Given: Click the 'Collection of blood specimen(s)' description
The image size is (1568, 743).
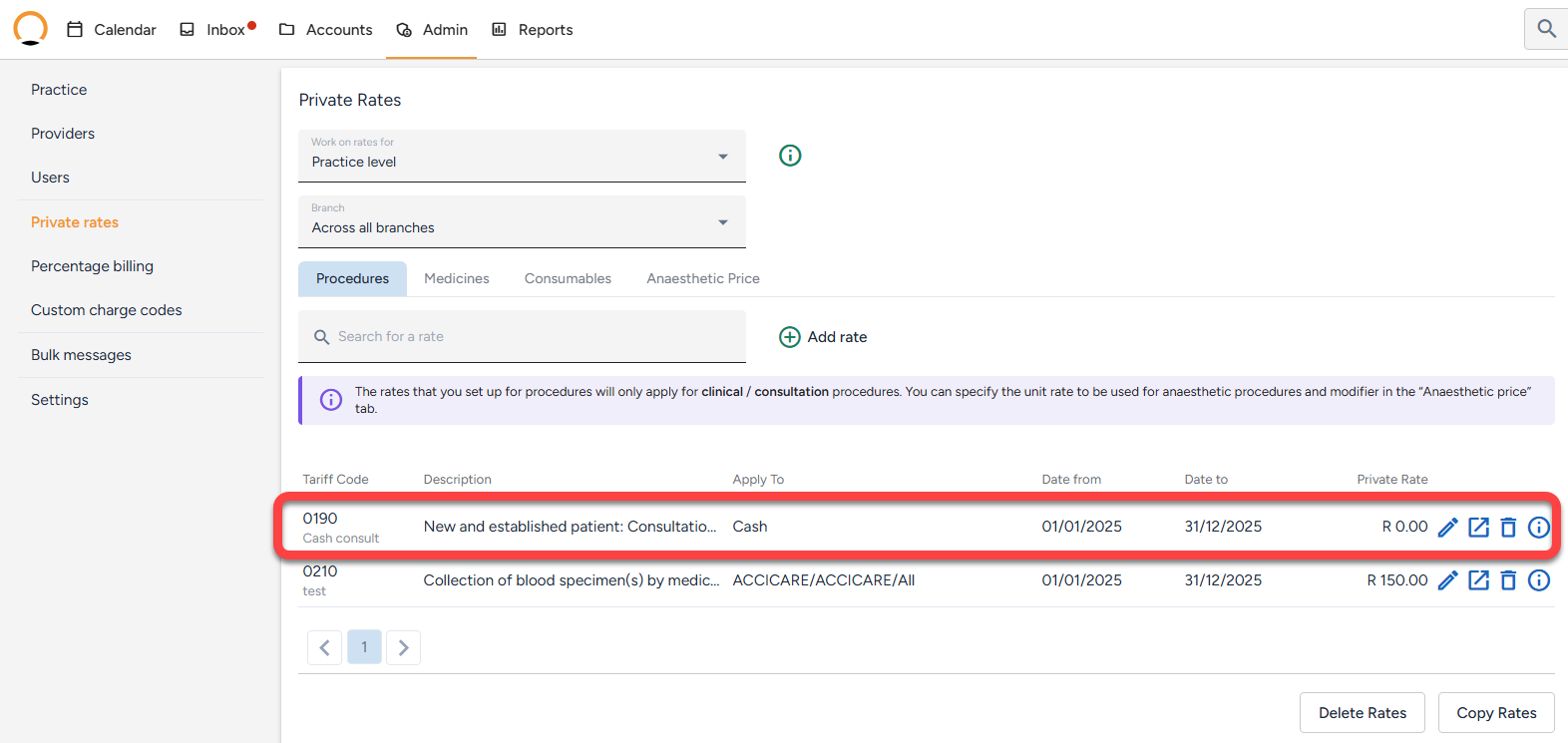Looking at the screenshot, I should pos(572,580).
